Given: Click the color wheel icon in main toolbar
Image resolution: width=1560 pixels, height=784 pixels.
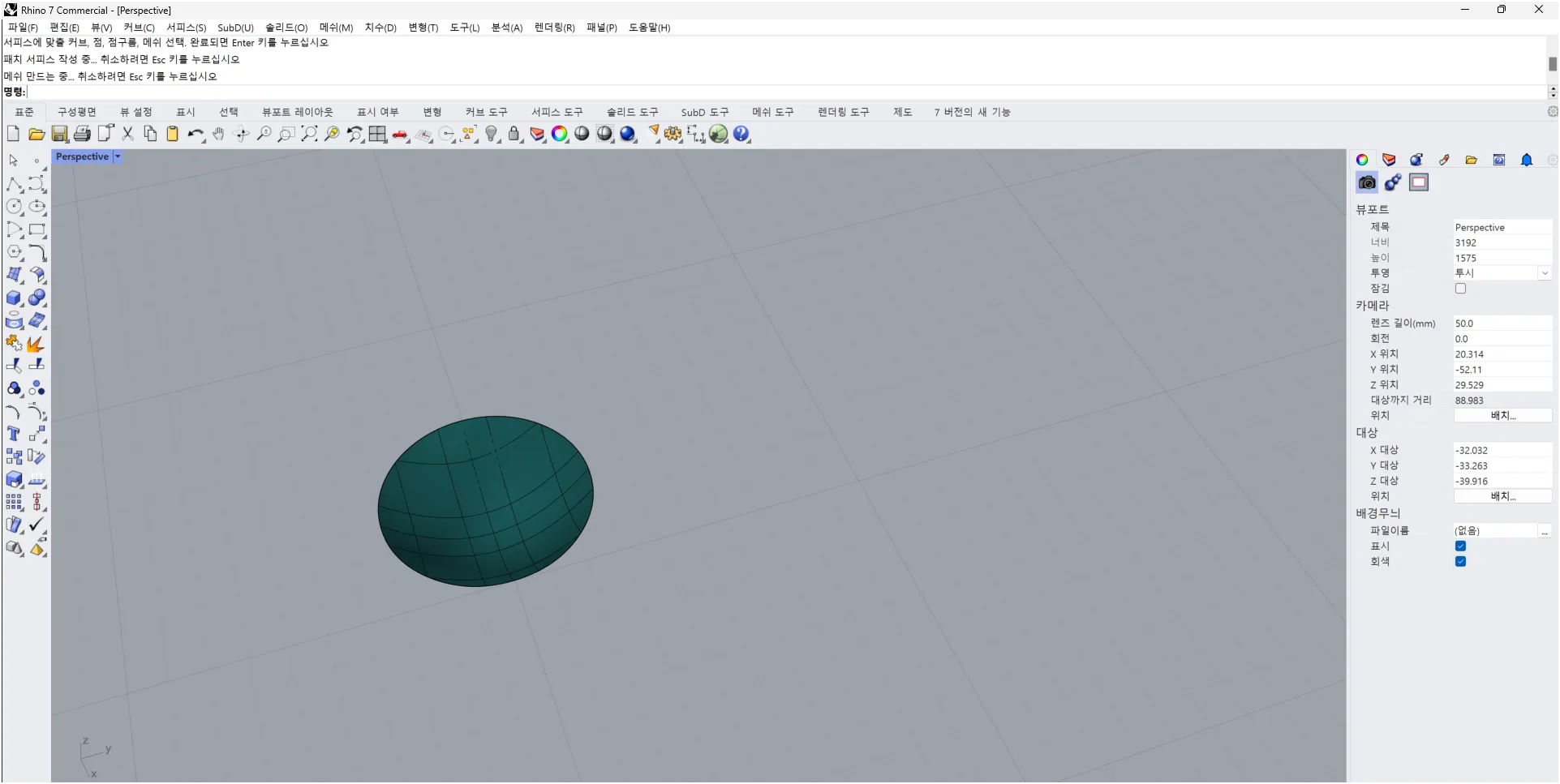Looking at the screenshot, I should point(560,134).
